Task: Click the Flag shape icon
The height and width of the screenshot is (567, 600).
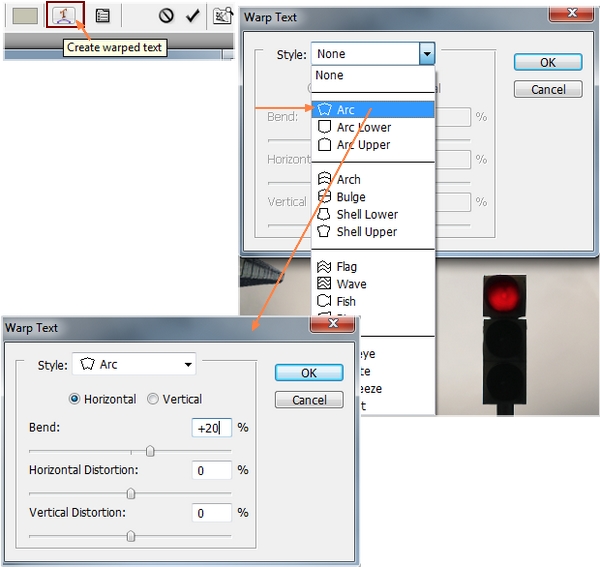Action: [x=324, y=266]
